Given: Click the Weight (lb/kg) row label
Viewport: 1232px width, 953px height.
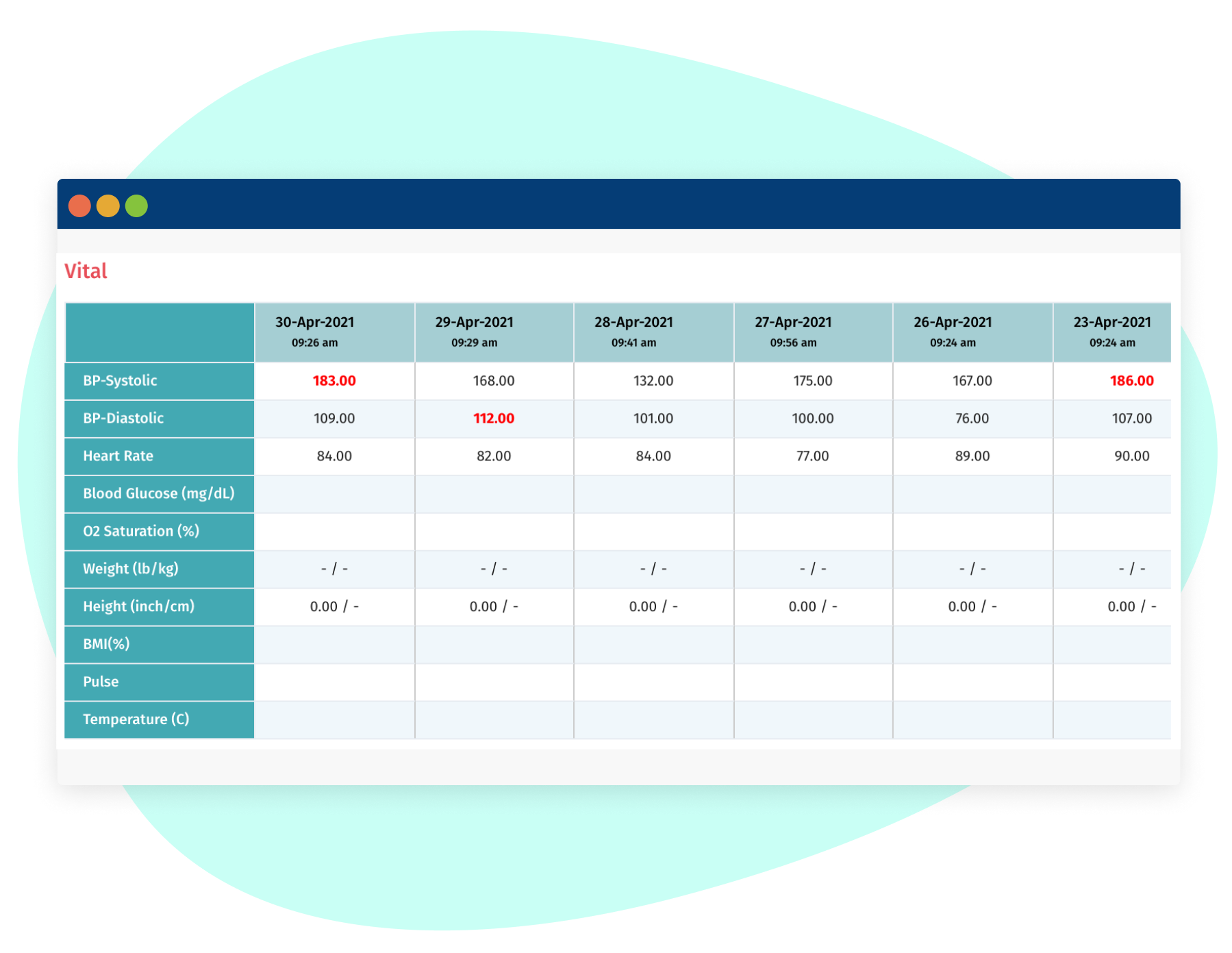Looking at the screenshot, I should [x=130, y=569].
